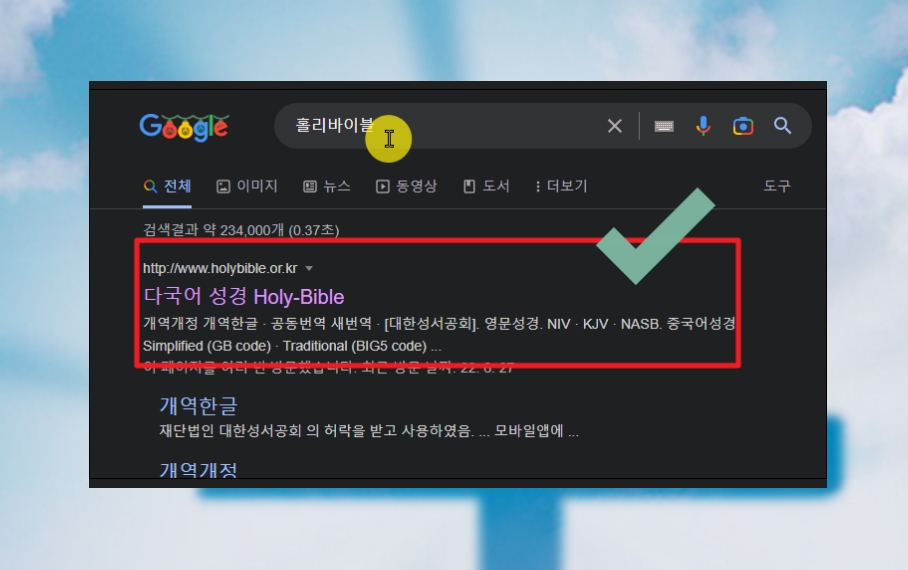Switch to the 뉴스 tab
908x570 pixels.
(327, 186)
